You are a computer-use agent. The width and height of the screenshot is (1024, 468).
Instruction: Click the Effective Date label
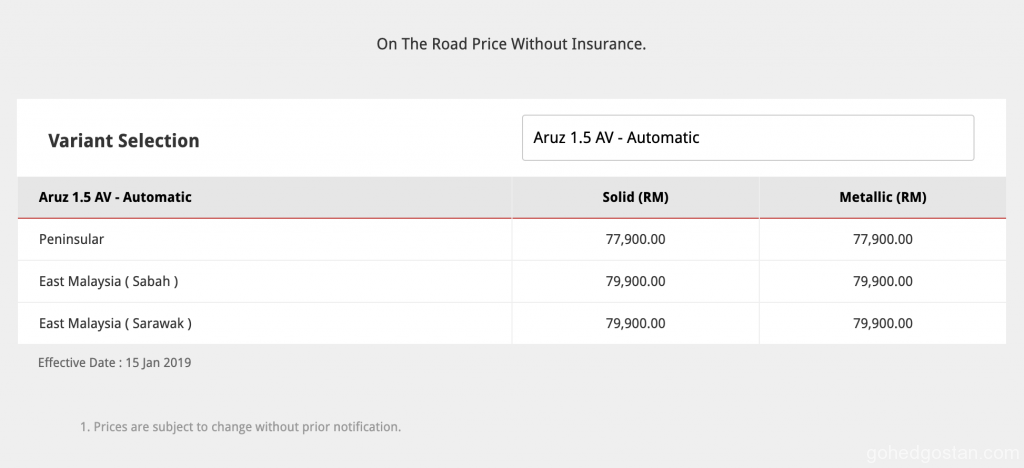[x=78, y=363]
